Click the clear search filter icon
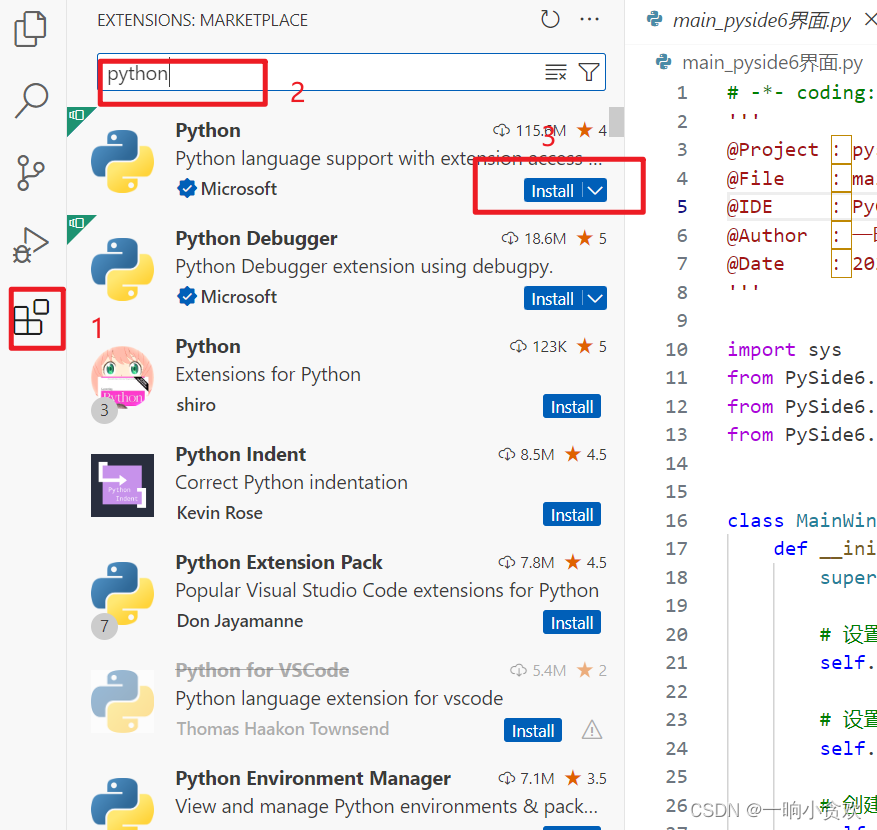Screen dimensions: 877x830 click(x=556, y=71)
